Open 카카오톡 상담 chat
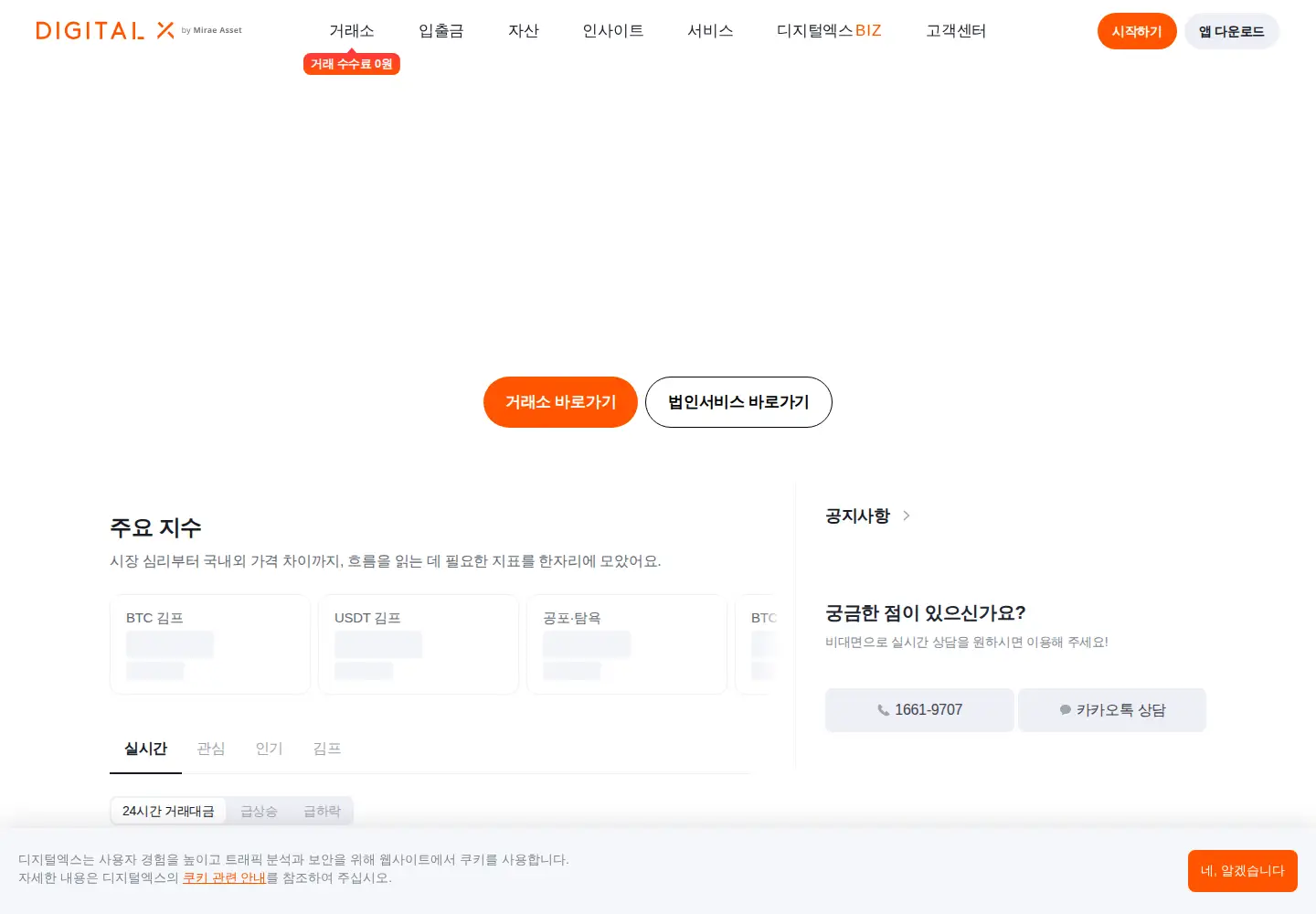 pyautogui.click(x=1112, y=710)
